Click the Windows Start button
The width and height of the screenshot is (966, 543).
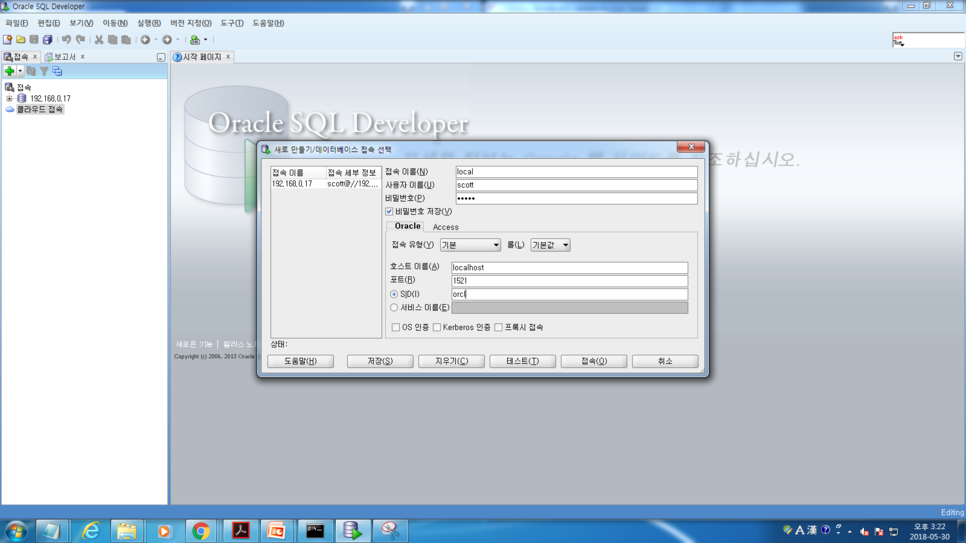point(16,531)
